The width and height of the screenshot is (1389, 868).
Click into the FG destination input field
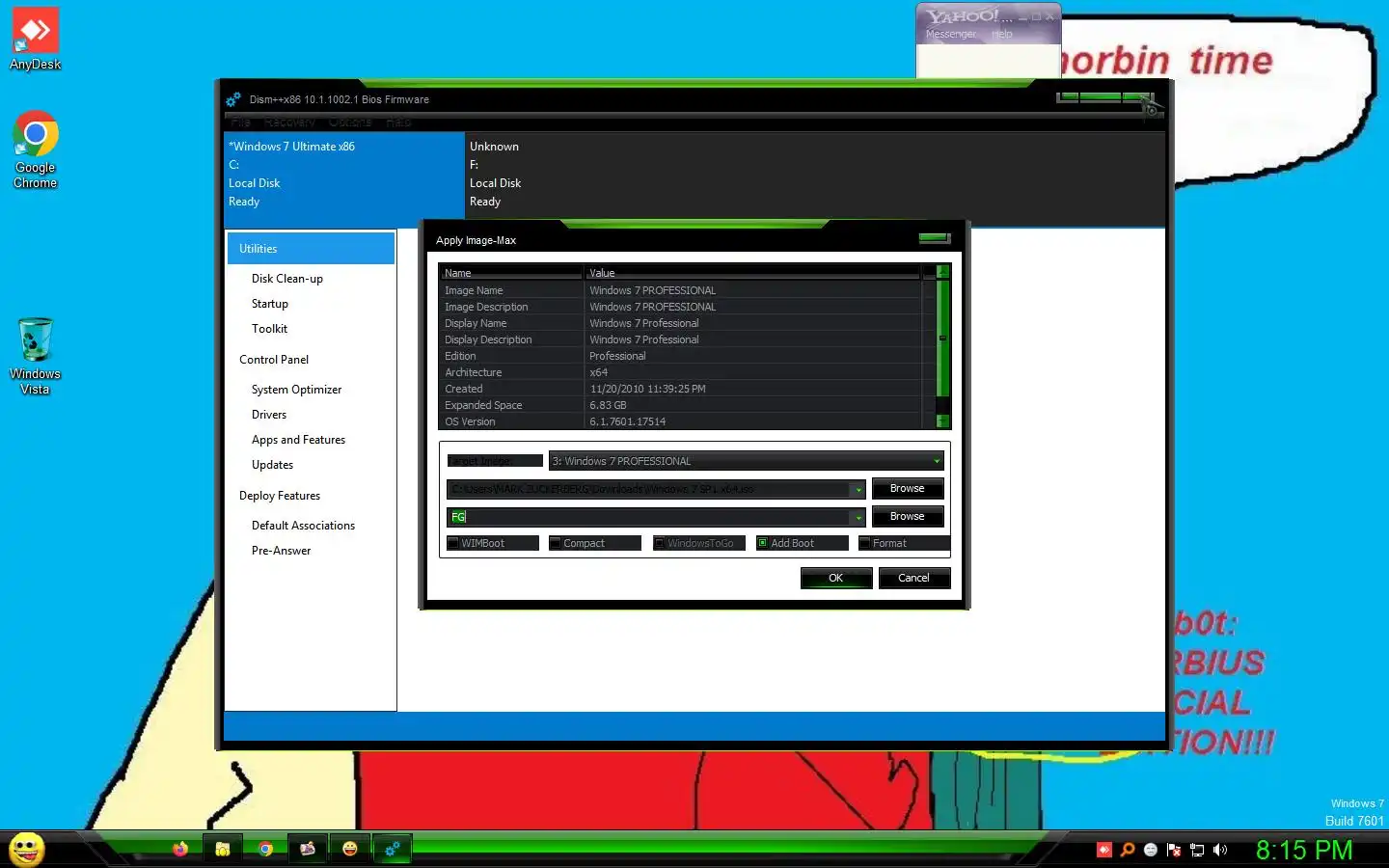(648, 518)
